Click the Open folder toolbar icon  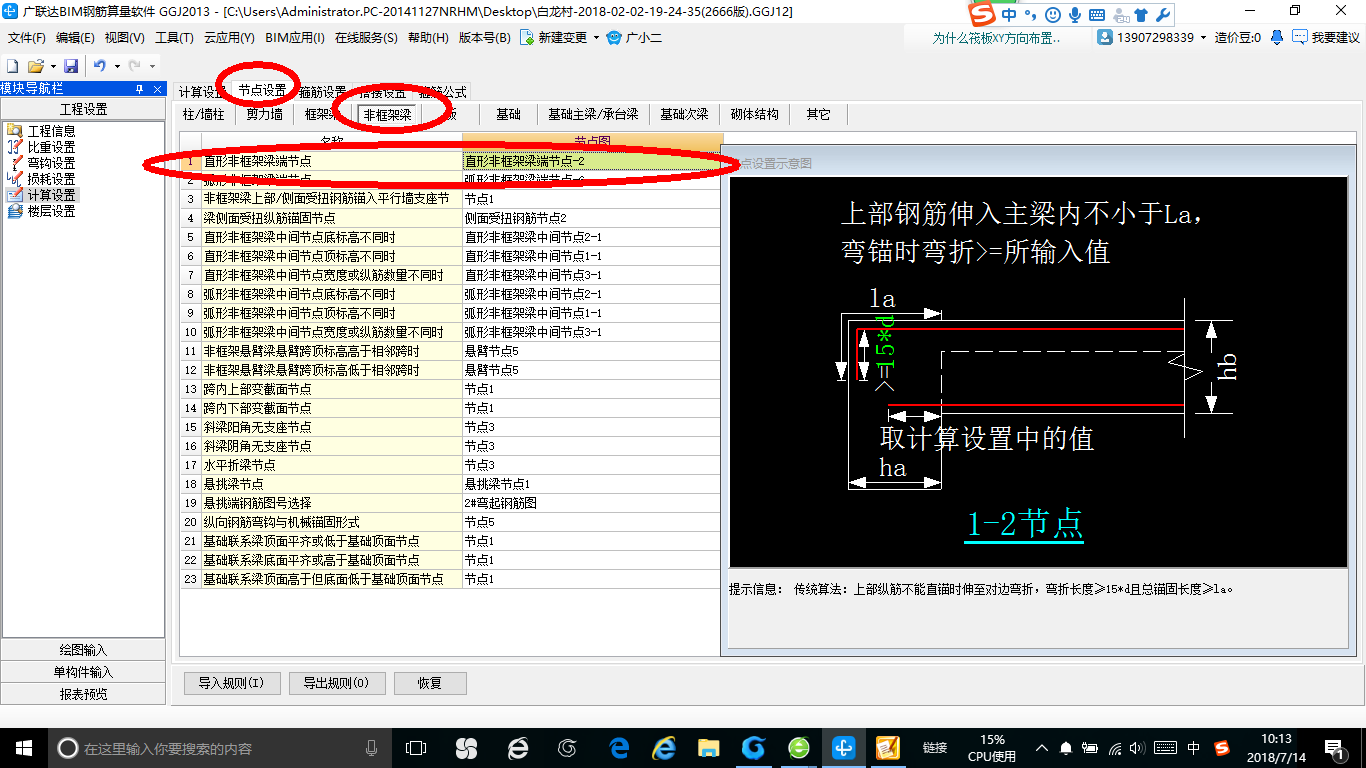coord(35,66)
